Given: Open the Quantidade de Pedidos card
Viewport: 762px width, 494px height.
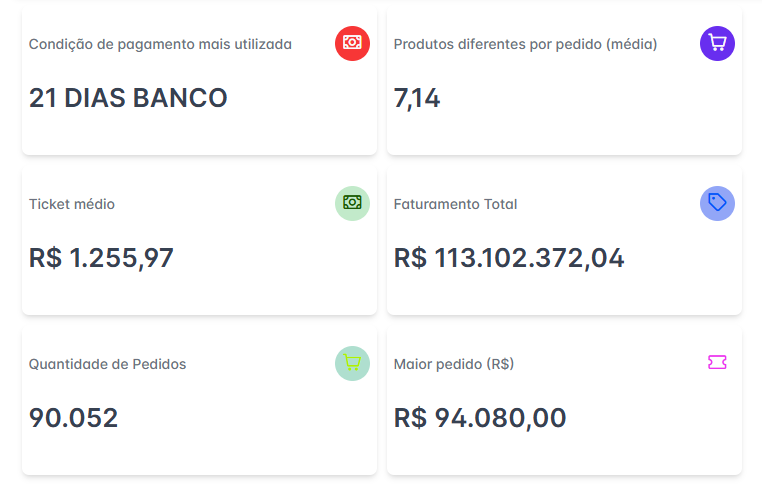Looking at the screenshot, I should (x=199, y=402).
